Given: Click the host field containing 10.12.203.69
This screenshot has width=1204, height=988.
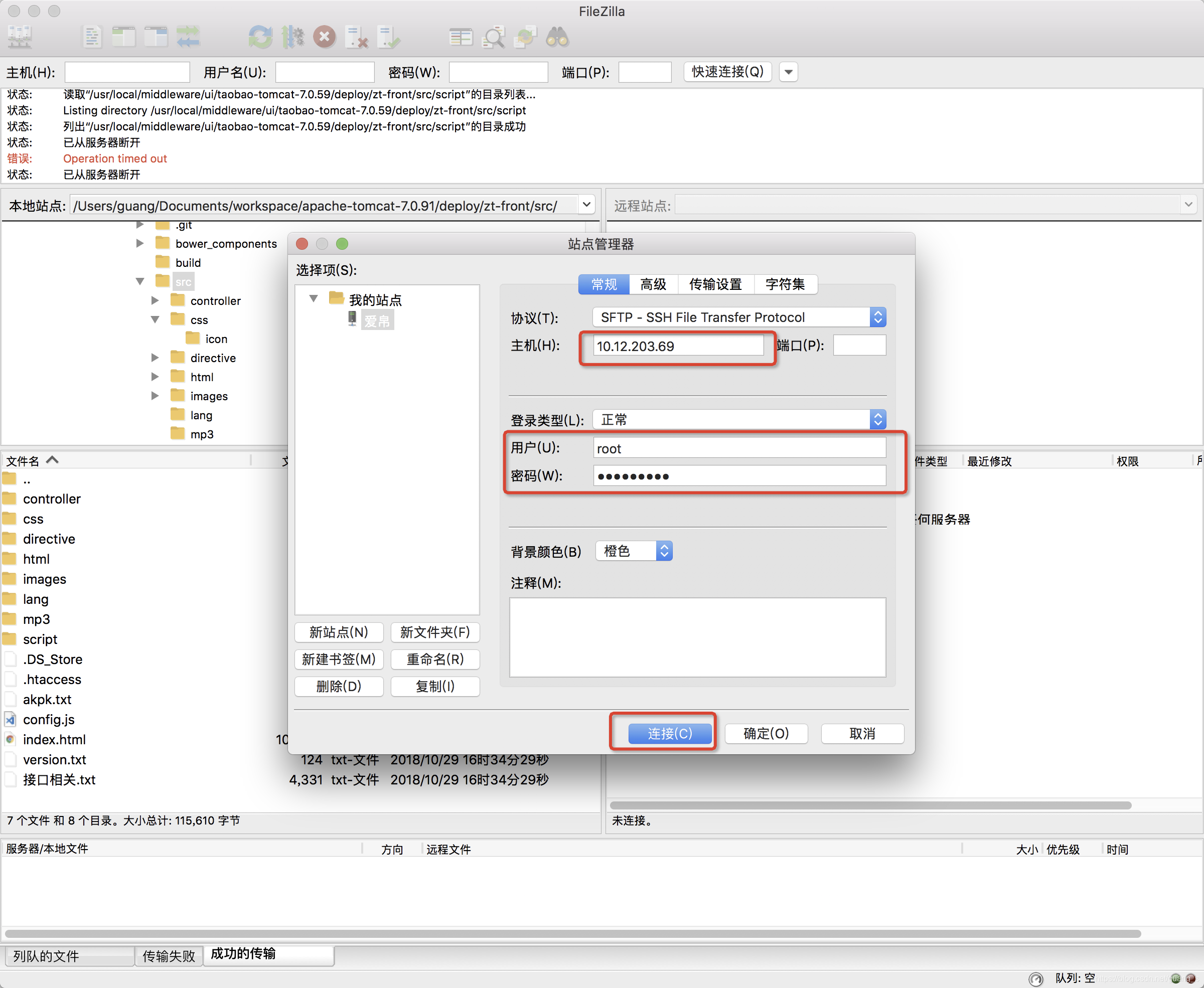Looking at the screenshot, I should click(678, 346).
